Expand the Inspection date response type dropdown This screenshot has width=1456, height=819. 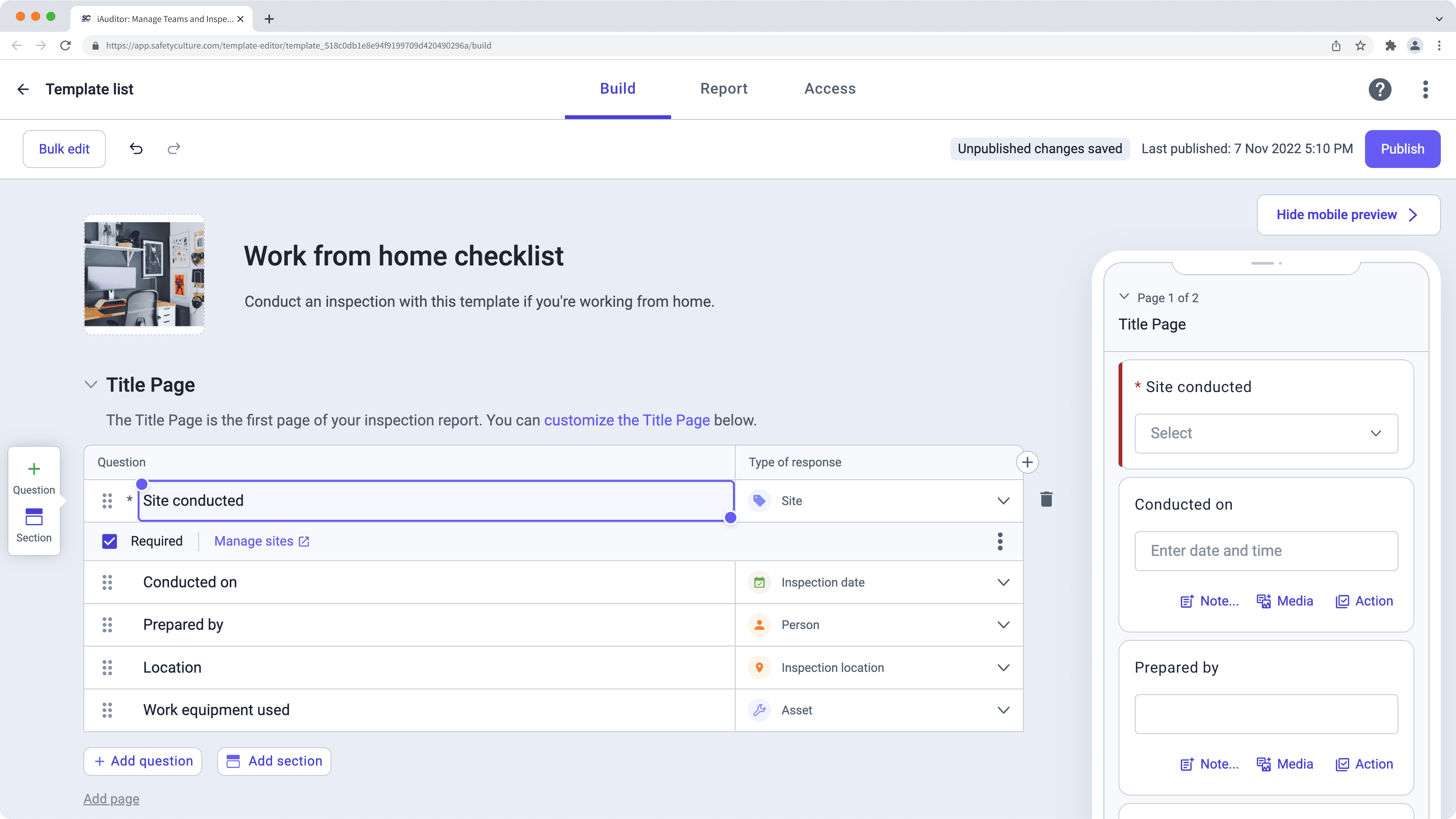(1003, 582)
